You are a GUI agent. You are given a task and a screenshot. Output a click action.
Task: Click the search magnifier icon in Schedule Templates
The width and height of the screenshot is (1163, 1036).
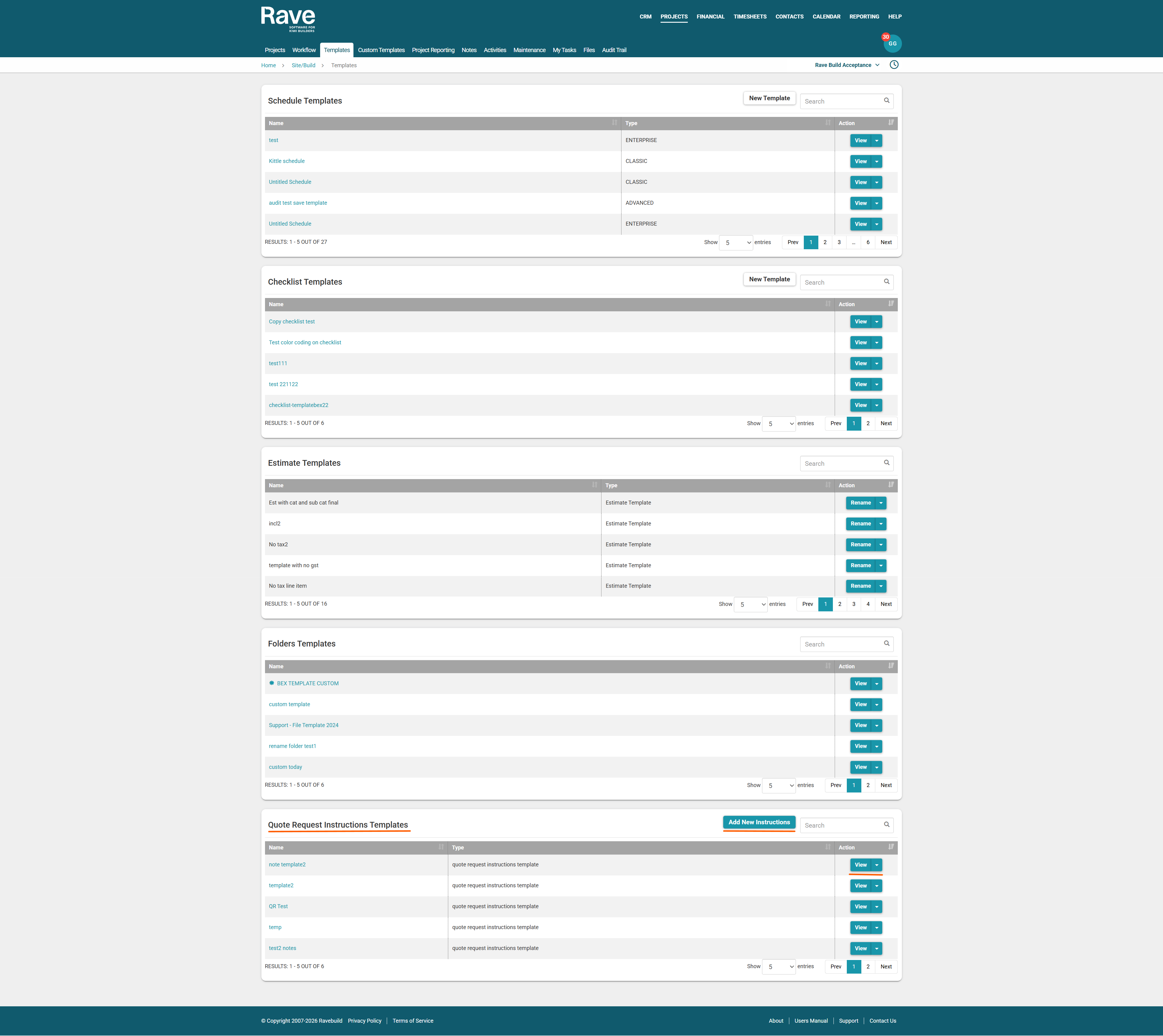pos(886,101)
